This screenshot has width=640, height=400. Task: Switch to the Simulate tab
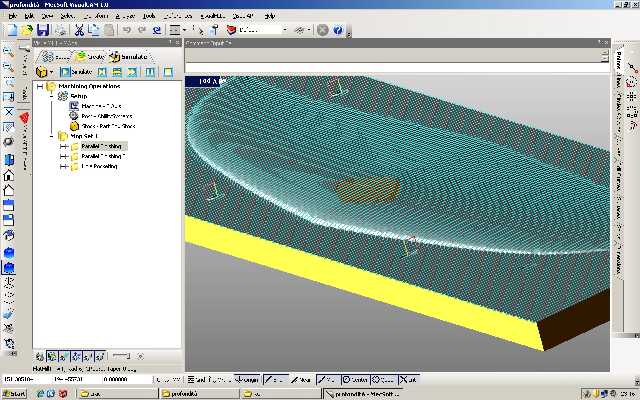[x=128, y=57]
